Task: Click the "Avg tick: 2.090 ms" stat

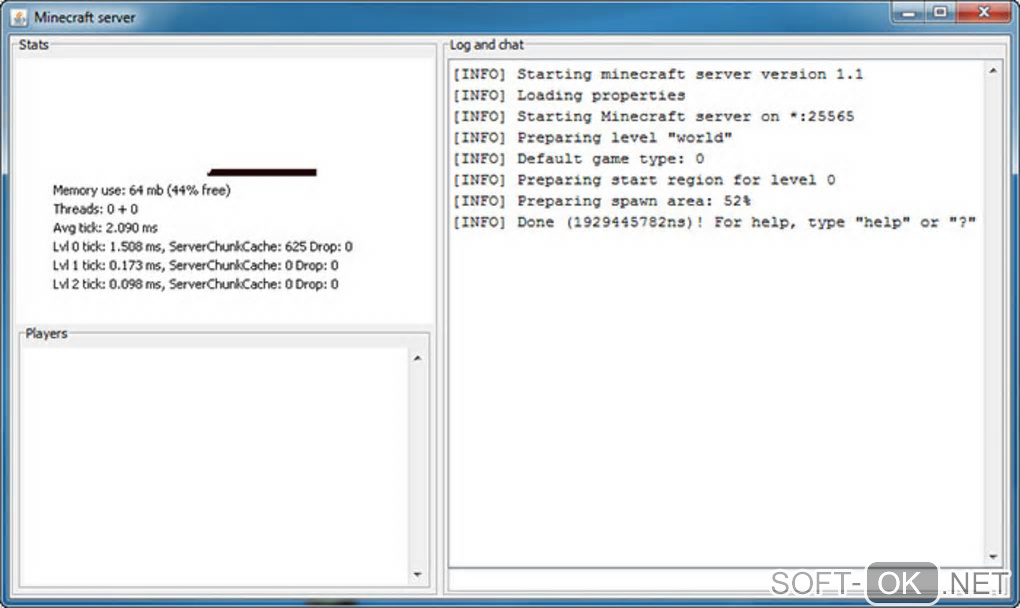Action: pyautogui.click(x=105, y=228)
